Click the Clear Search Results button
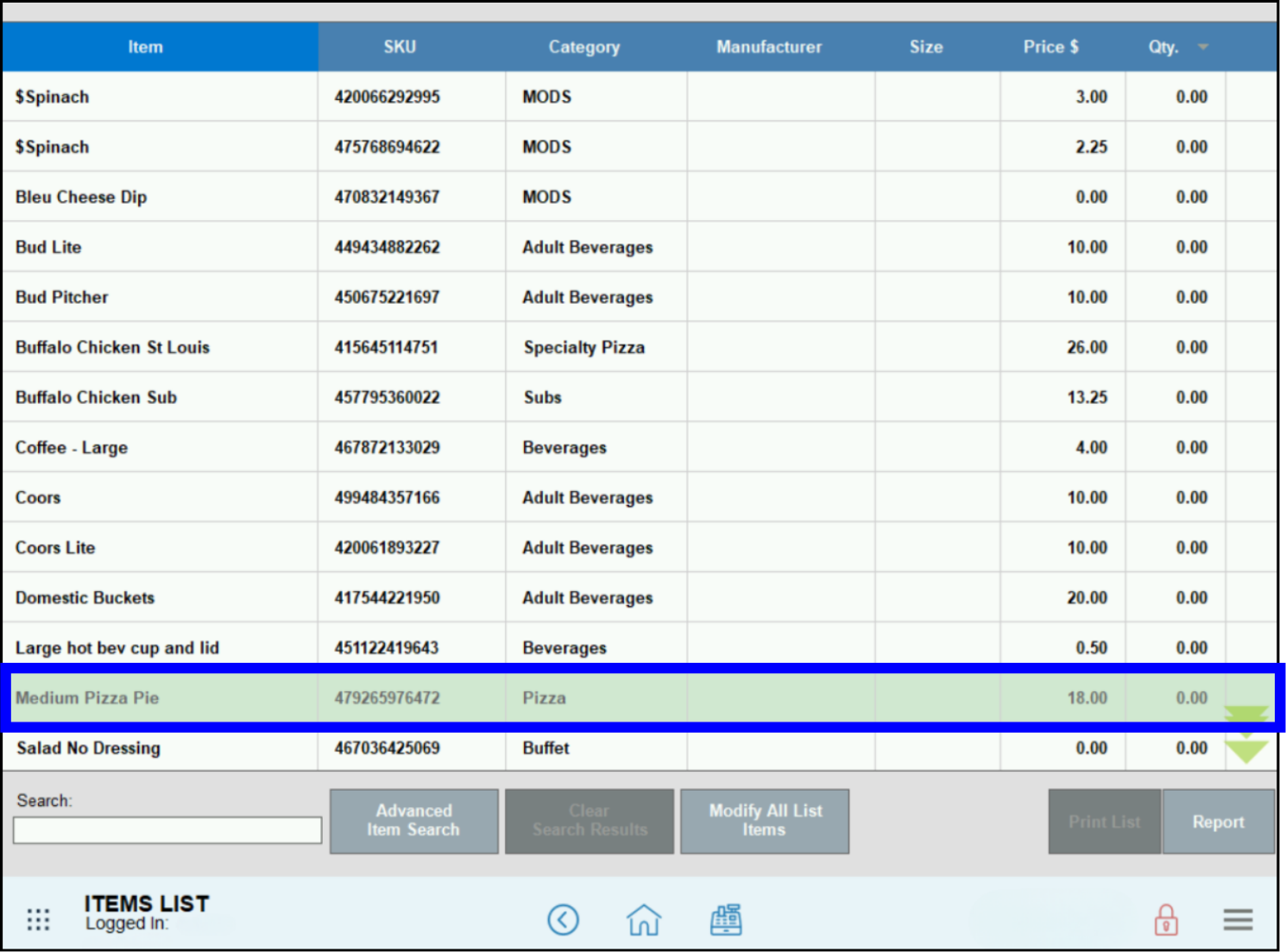 pyautogui.click(x=589, y=821)
